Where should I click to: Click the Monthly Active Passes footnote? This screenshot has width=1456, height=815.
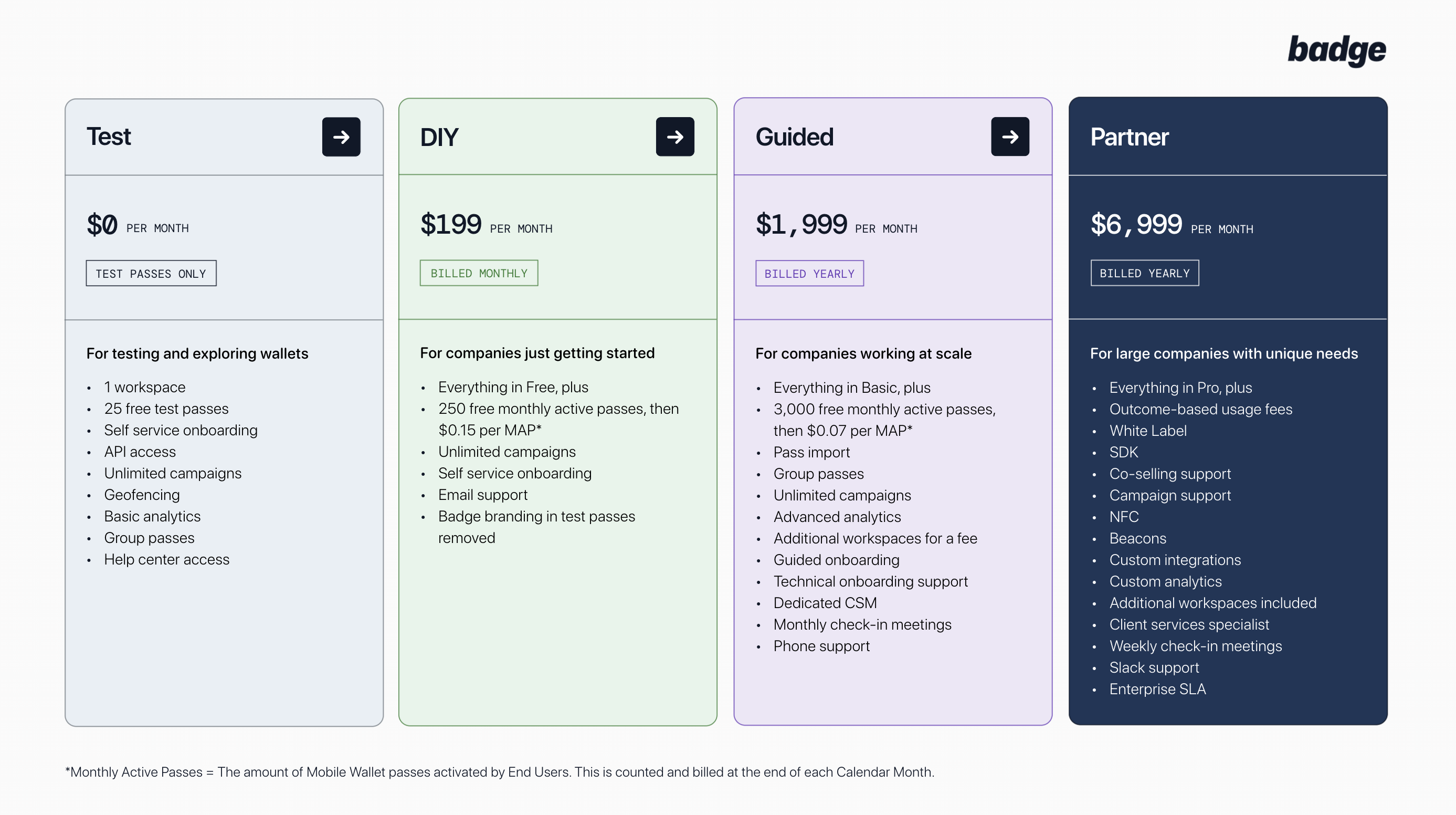pyautogui.click(x=500, y=772)
